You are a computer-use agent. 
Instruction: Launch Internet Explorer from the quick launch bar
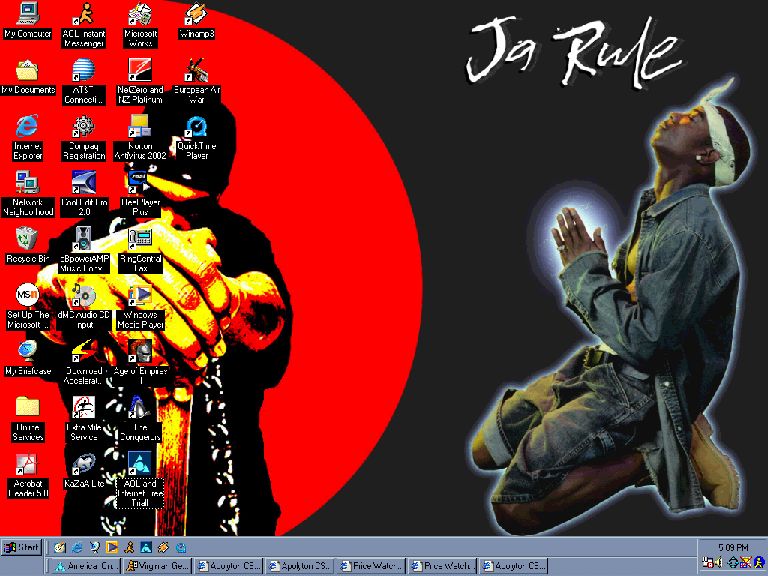point(77,548)
